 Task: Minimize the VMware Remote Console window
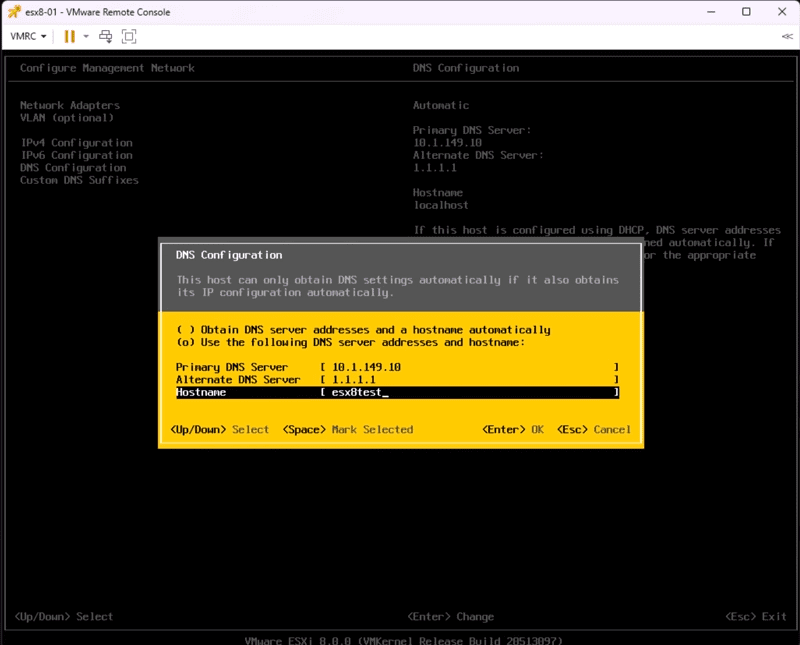tap(711, 12)
